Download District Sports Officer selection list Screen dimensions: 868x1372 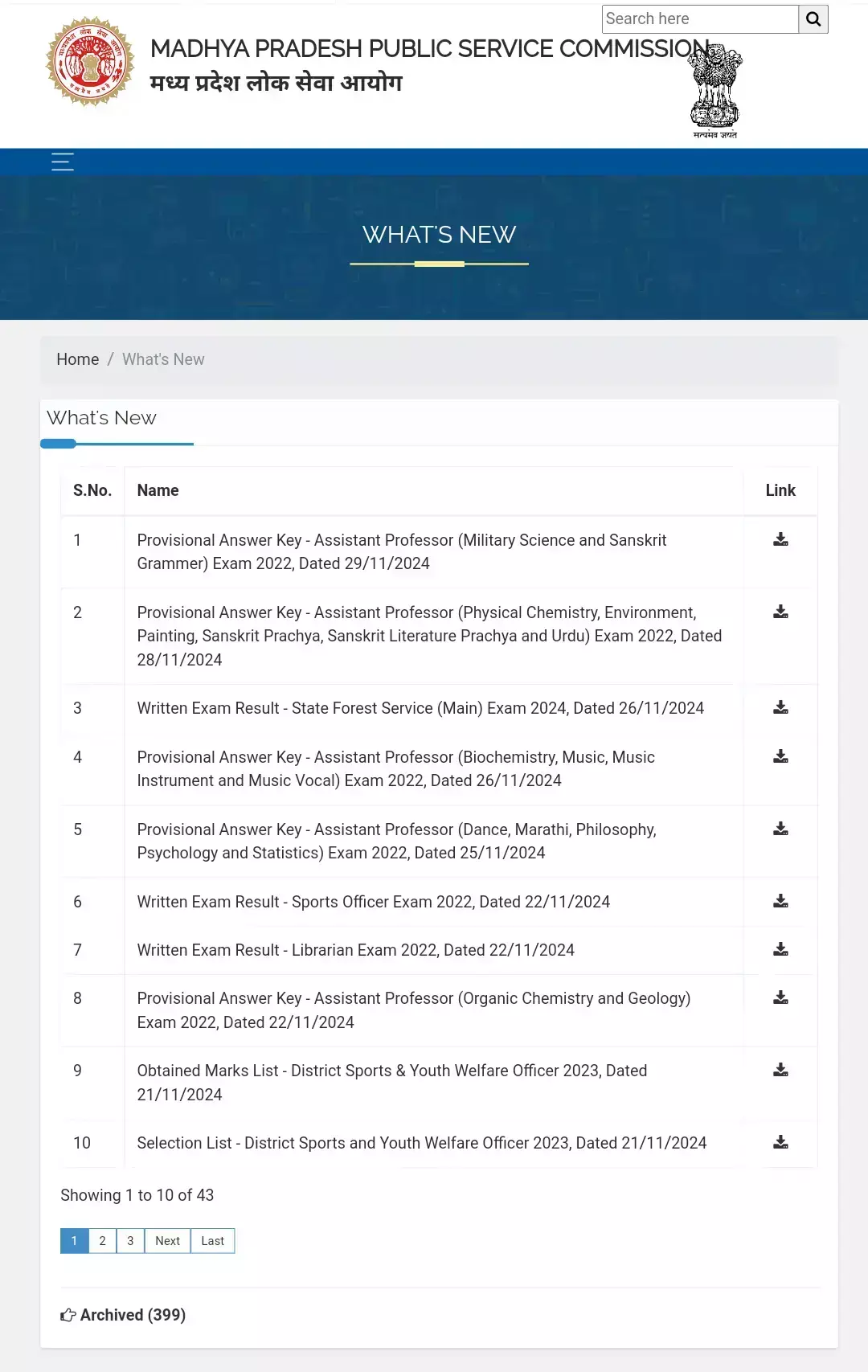(780, 1142)
